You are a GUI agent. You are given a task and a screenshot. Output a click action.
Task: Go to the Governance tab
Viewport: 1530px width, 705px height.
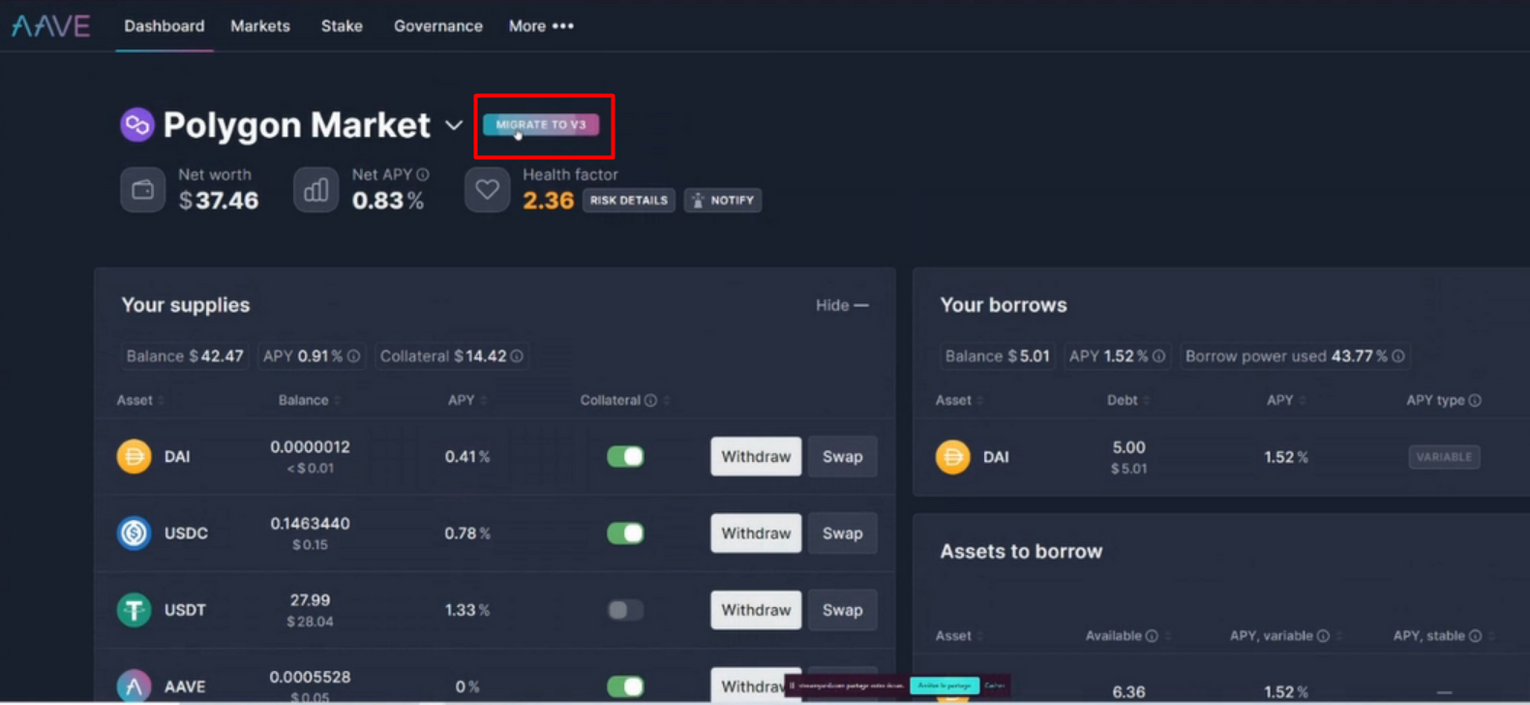tap(438, 26)
